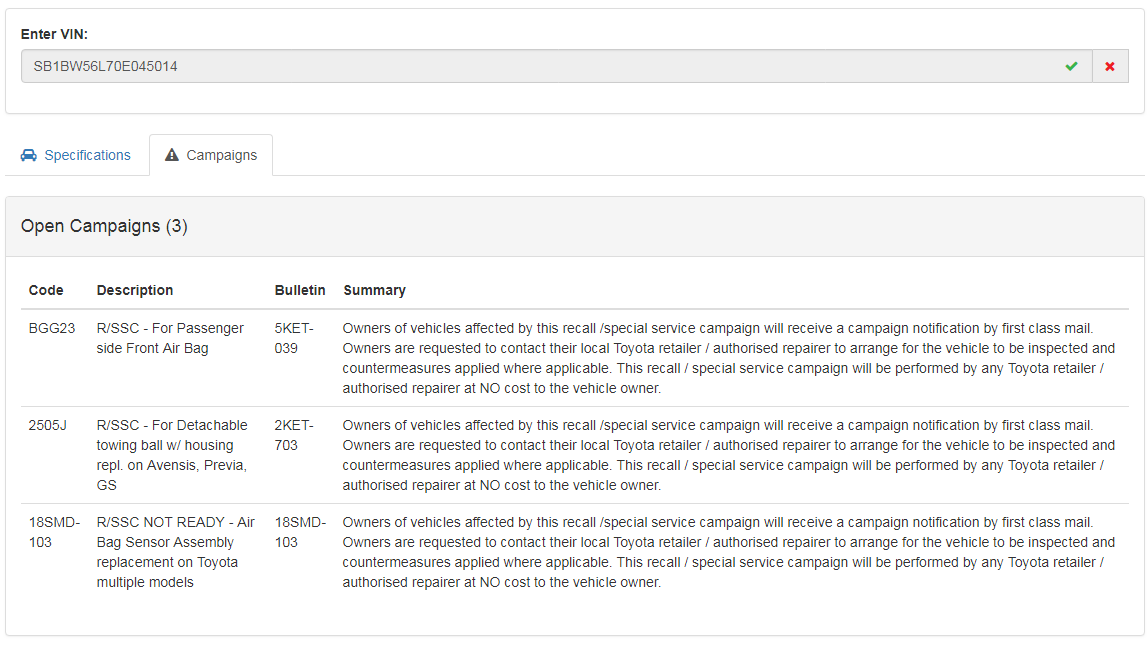
Task: Click the Detachable towing ball campaign description
Action: [172, 455]
